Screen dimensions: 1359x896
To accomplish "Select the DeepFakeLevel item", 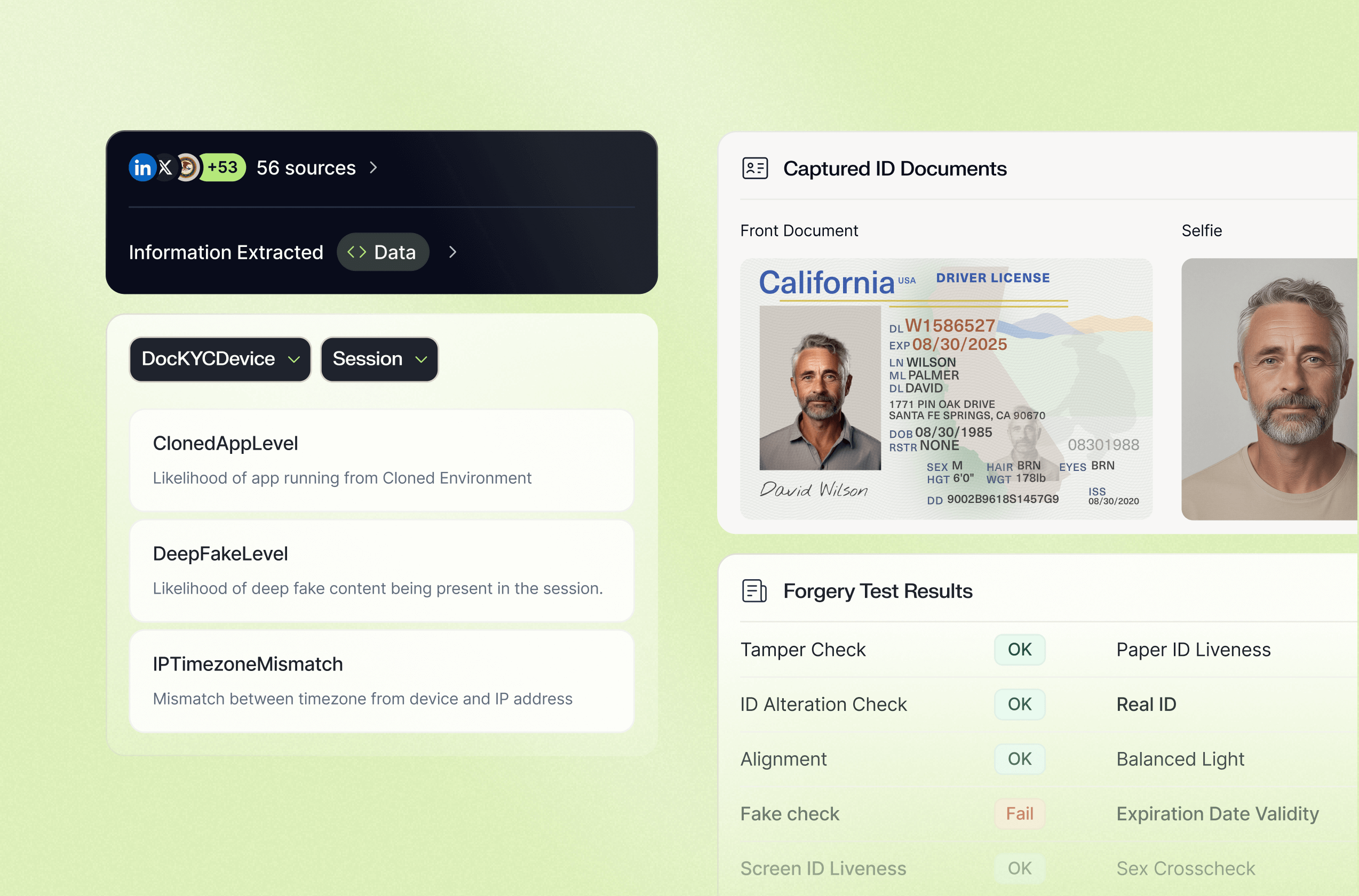I will point(382,570).
